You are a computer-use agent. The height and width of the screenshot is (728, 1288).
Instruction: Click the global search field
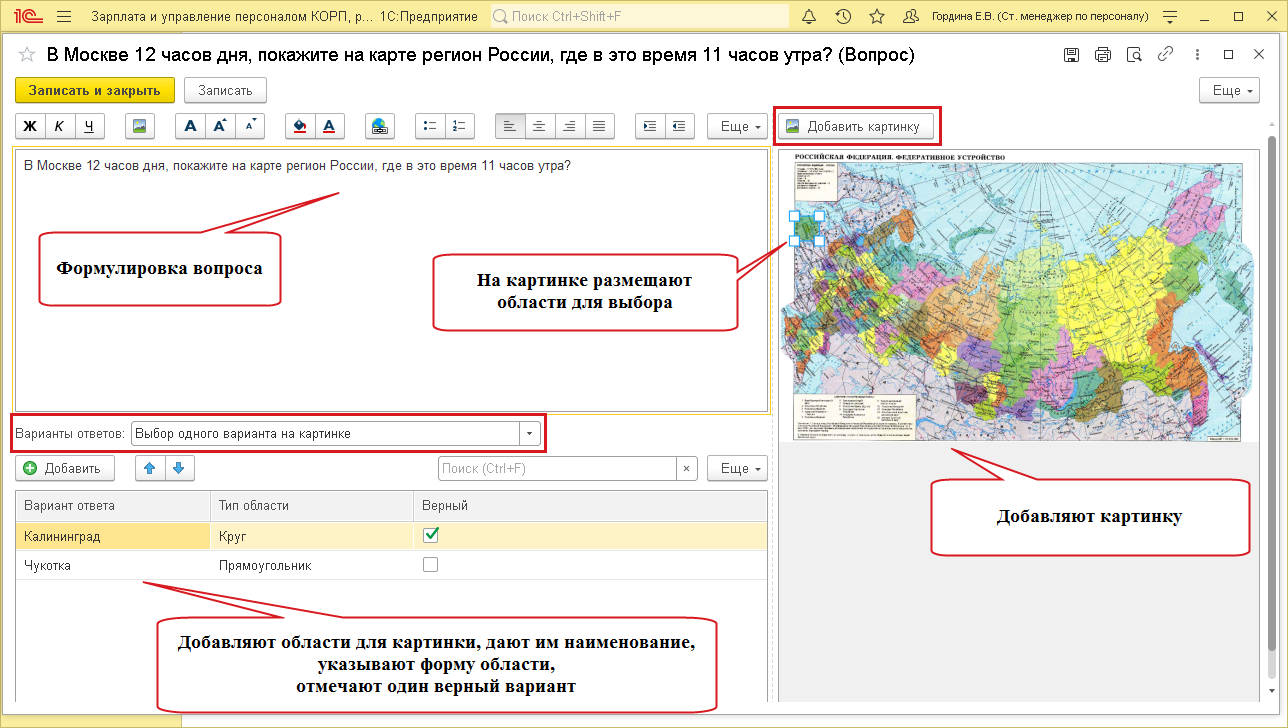(639, 17)
